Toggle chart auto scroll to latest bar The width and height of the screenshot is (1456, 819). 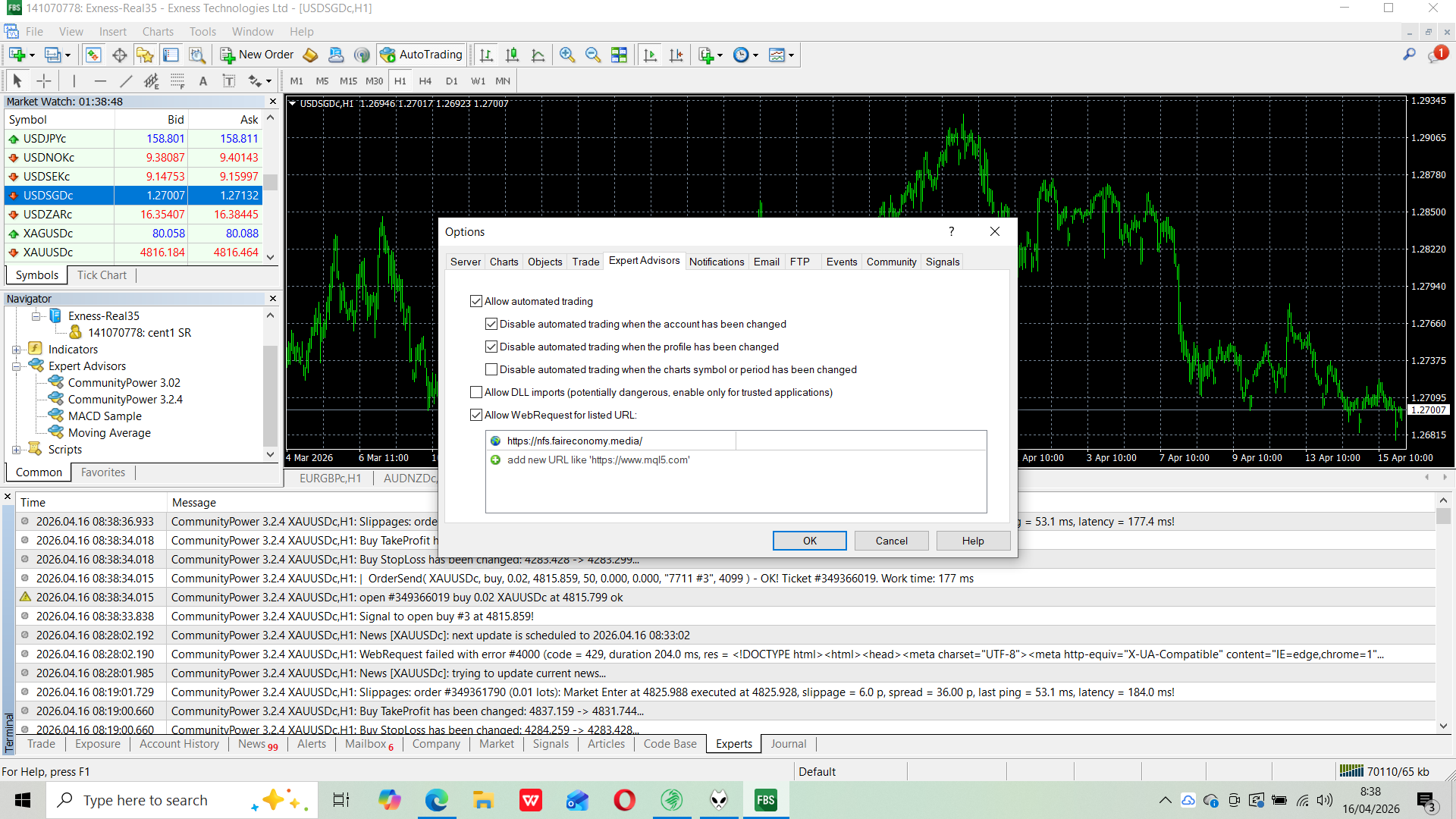point(650,55)
